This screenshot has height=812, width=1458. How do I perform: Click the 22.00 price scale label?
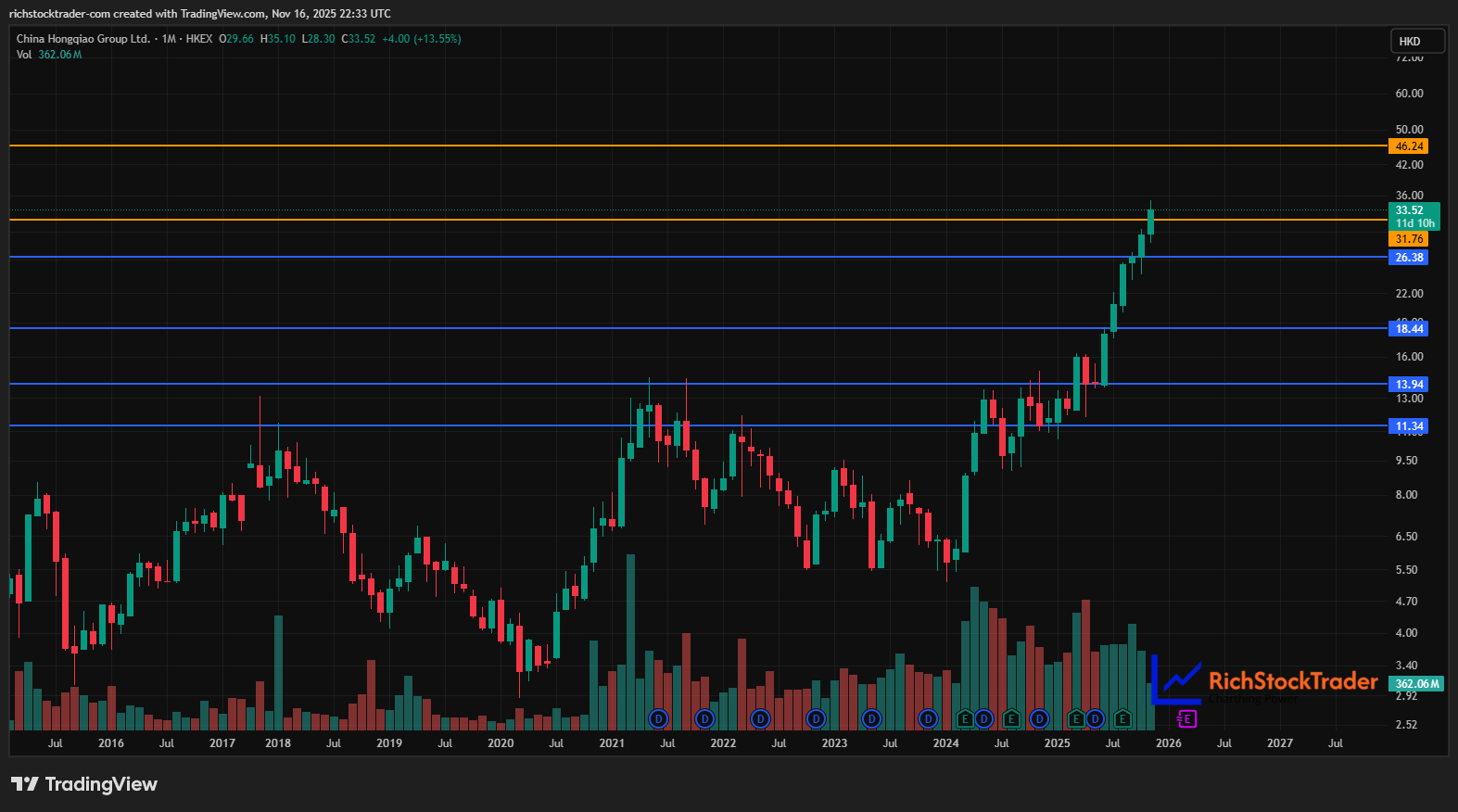(x=1409, y=294)
